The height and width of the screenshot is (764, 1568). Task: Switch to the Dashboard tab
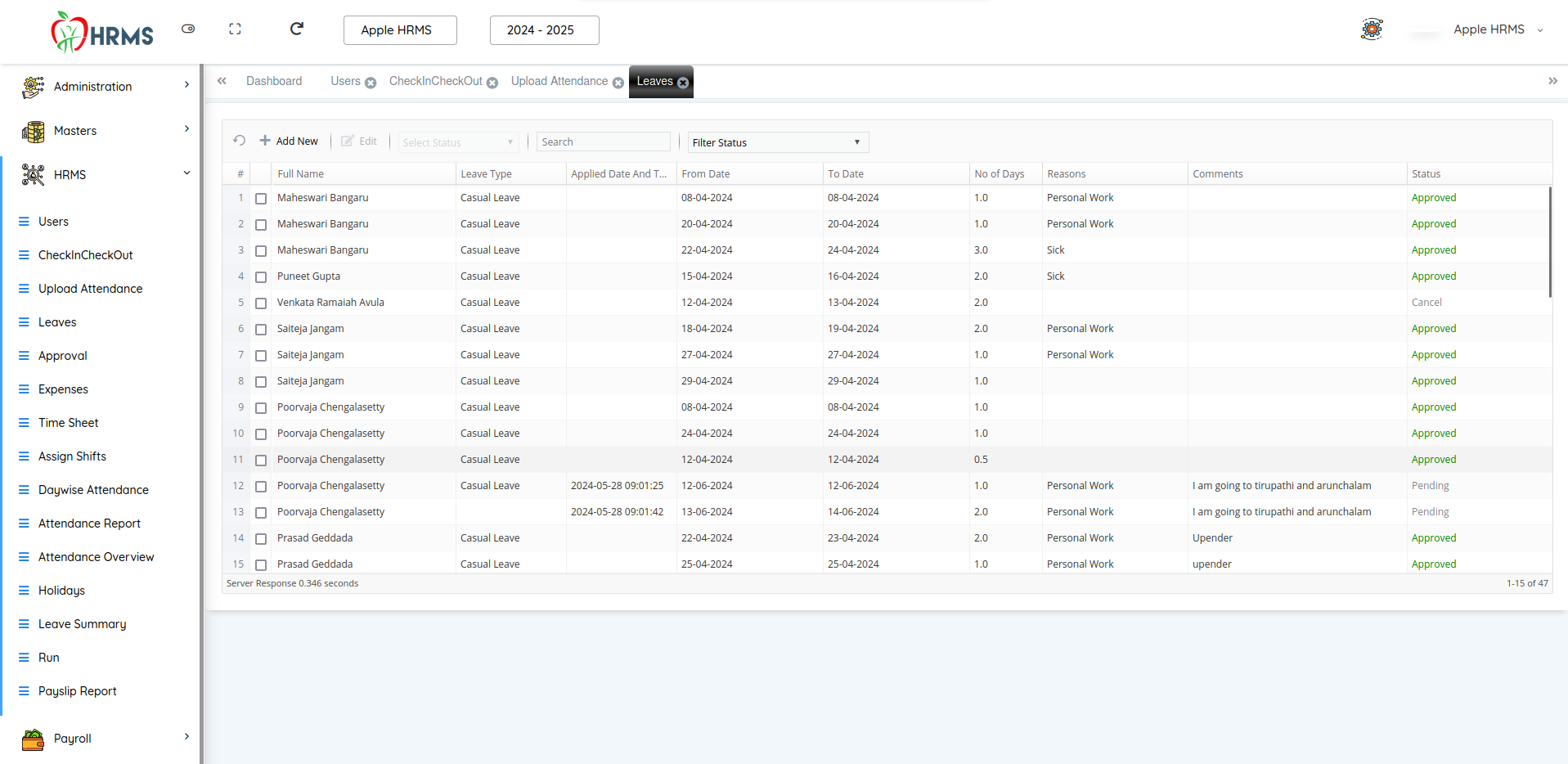click(x=274, y=81)
